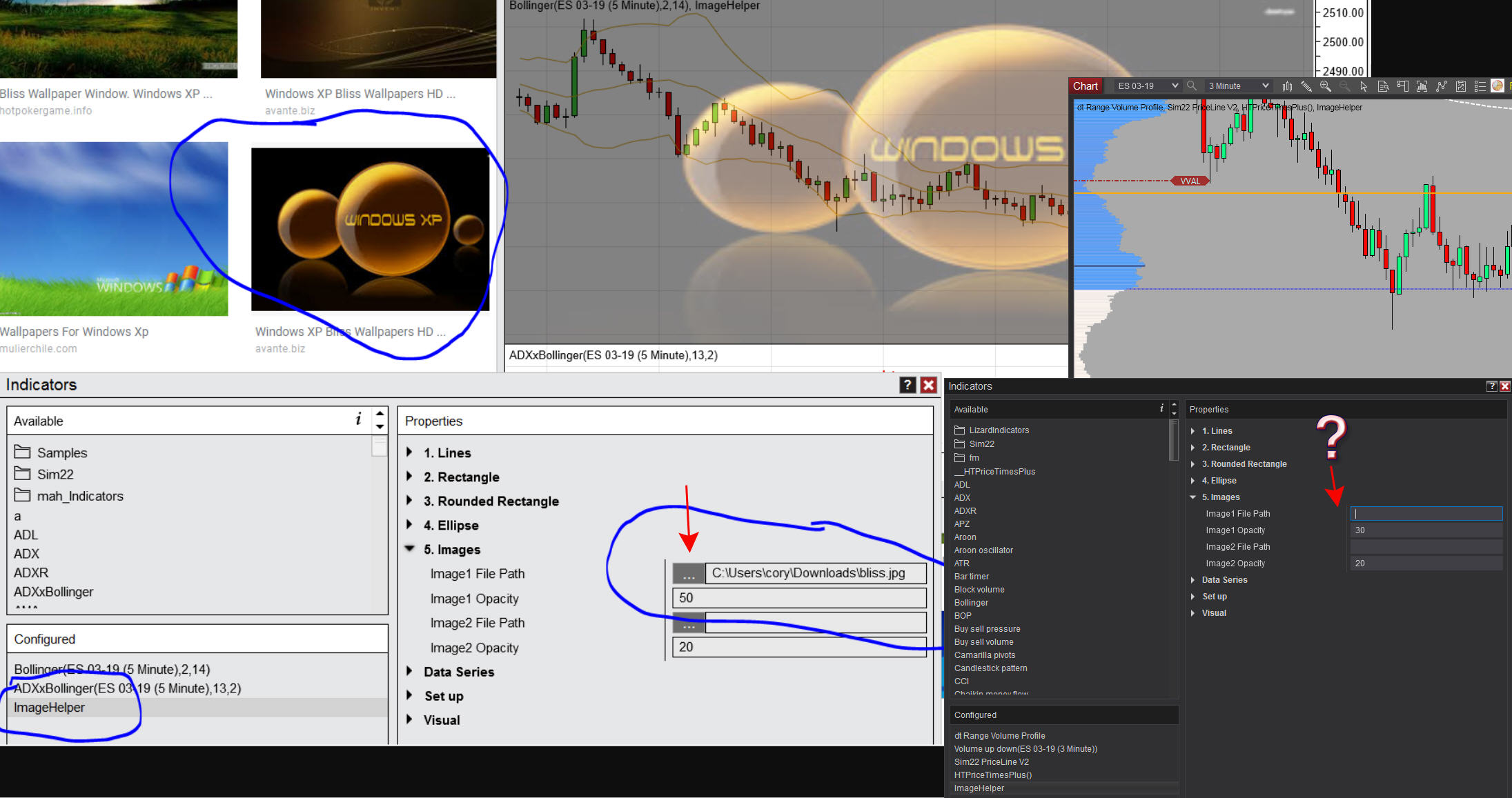Select 'Buy sell pressure' in dark Available list
The height and width of the screenshot is (798, 1512).
pos(987,629)
